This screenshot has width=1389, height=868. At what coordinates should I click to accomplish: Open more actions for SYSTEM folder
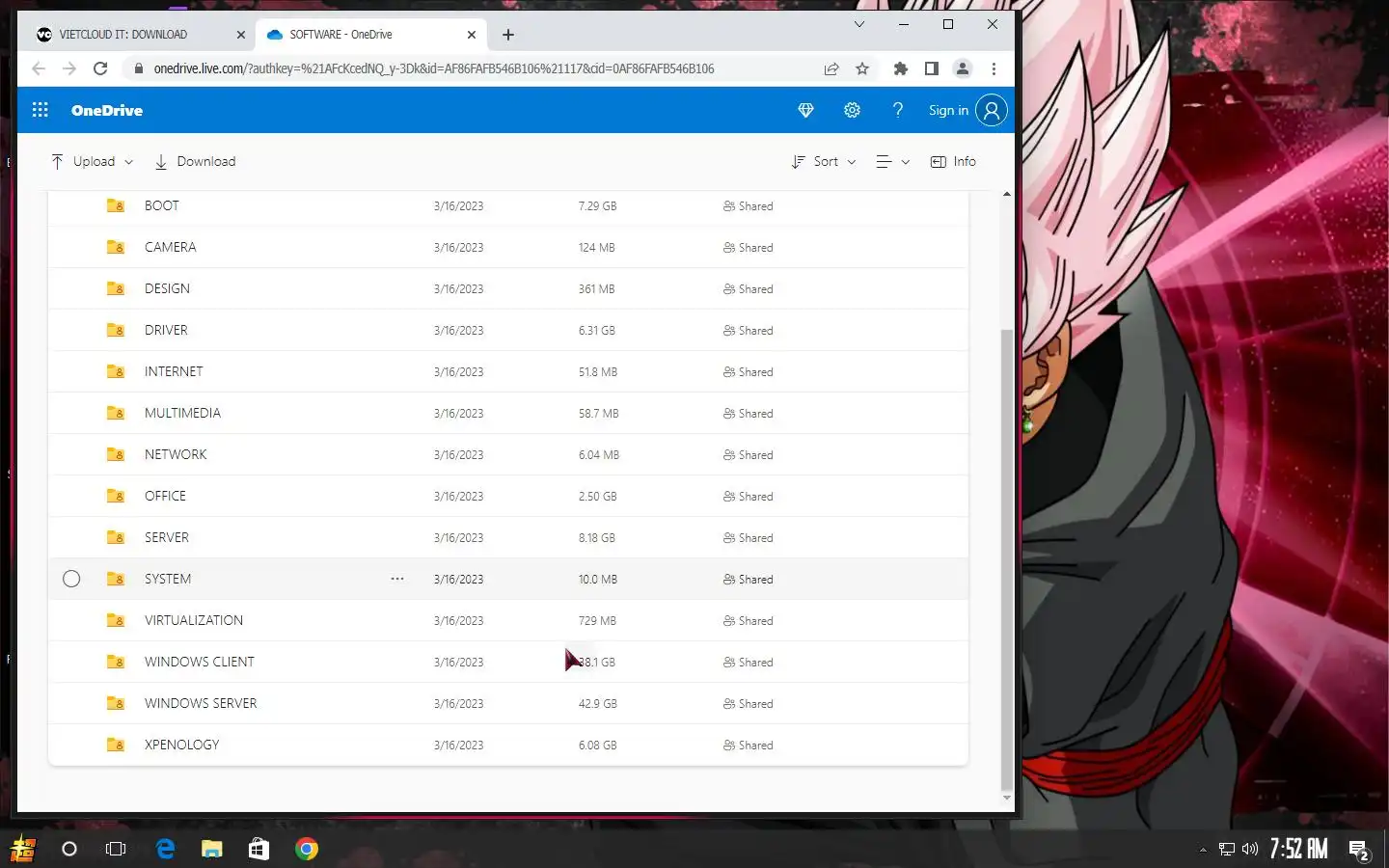pos(397,579)
